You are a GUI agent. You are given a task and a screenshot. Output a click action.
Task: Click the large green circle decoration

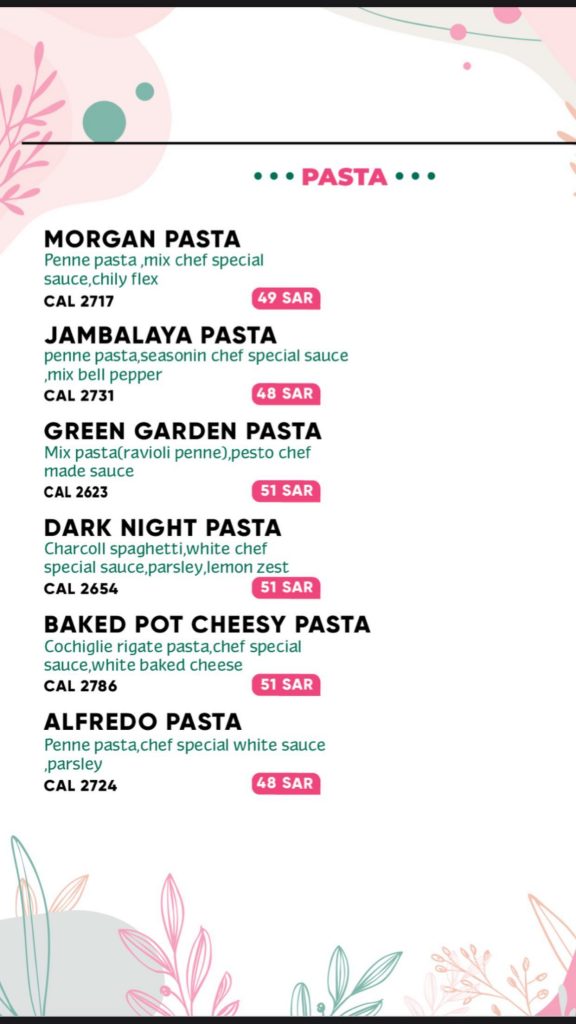pos(104,121)
